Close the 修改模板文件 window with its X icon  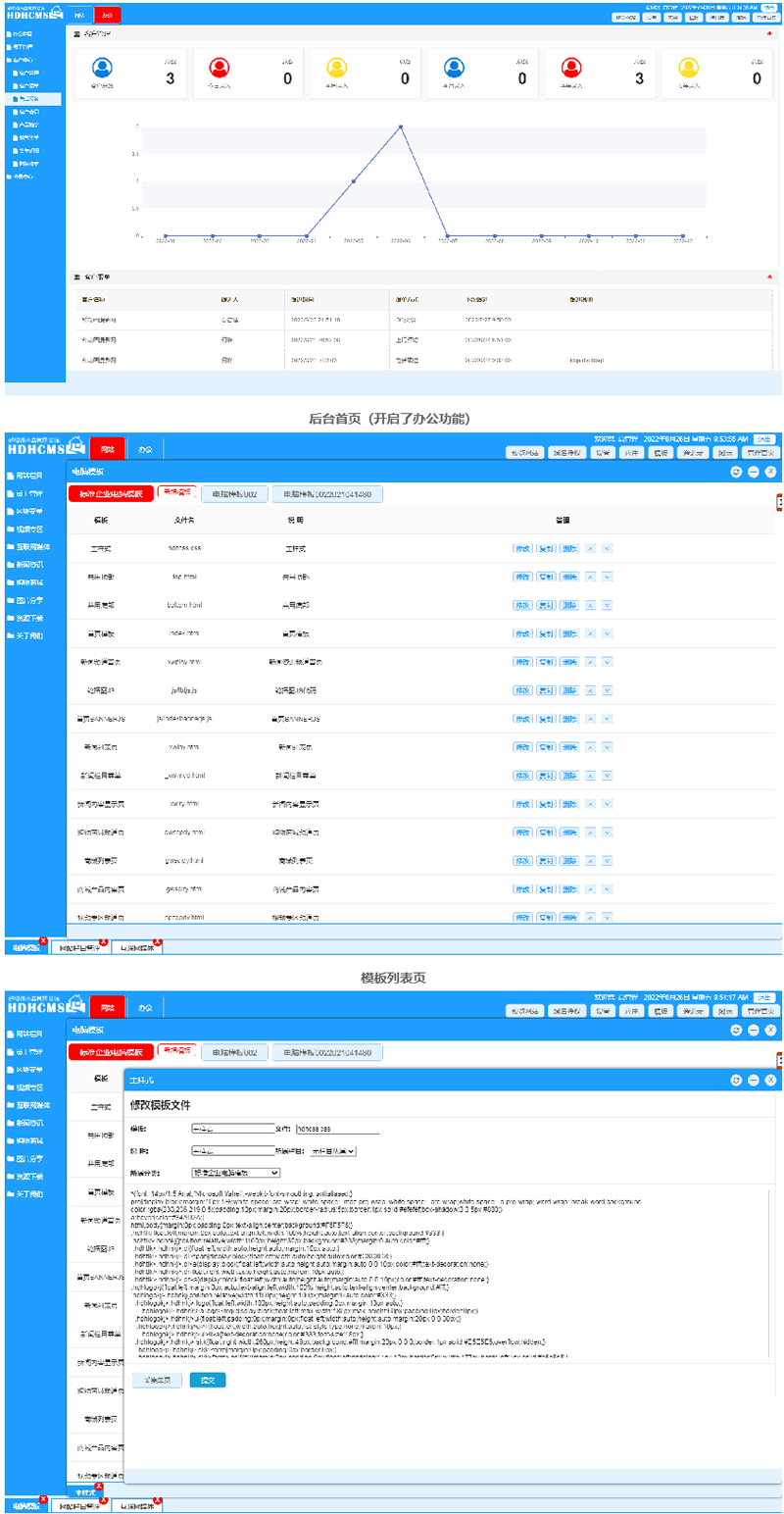click(770, 1079)
